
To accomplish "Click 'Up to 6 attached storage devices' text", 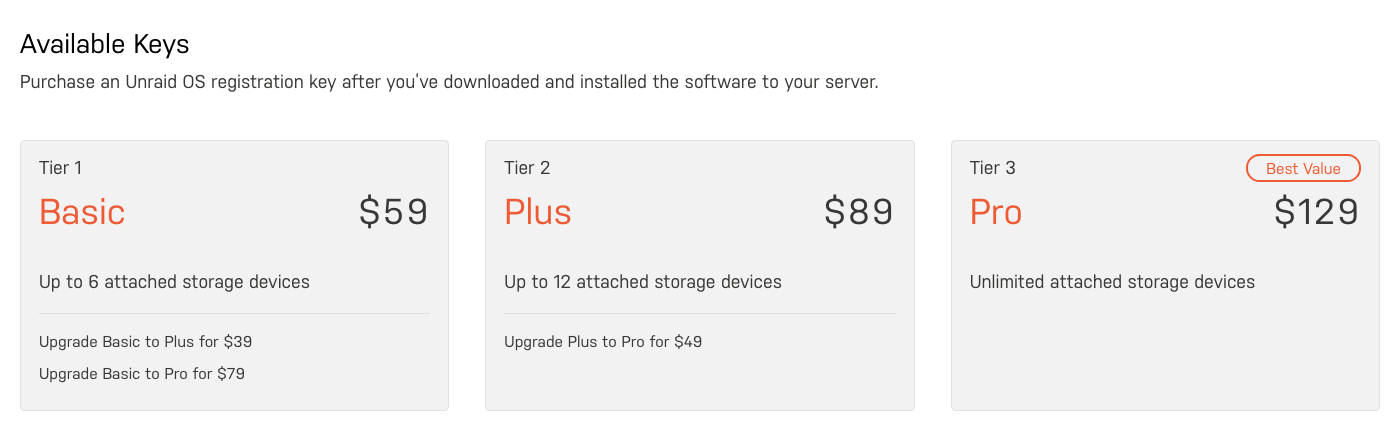I will tap(174, 282).
